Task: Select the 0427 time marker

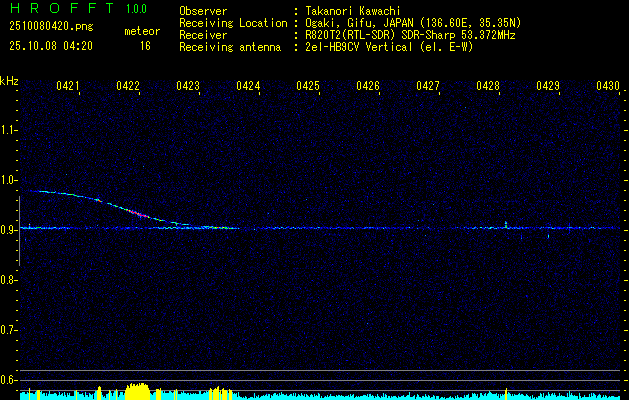Action: coord(428,87)
